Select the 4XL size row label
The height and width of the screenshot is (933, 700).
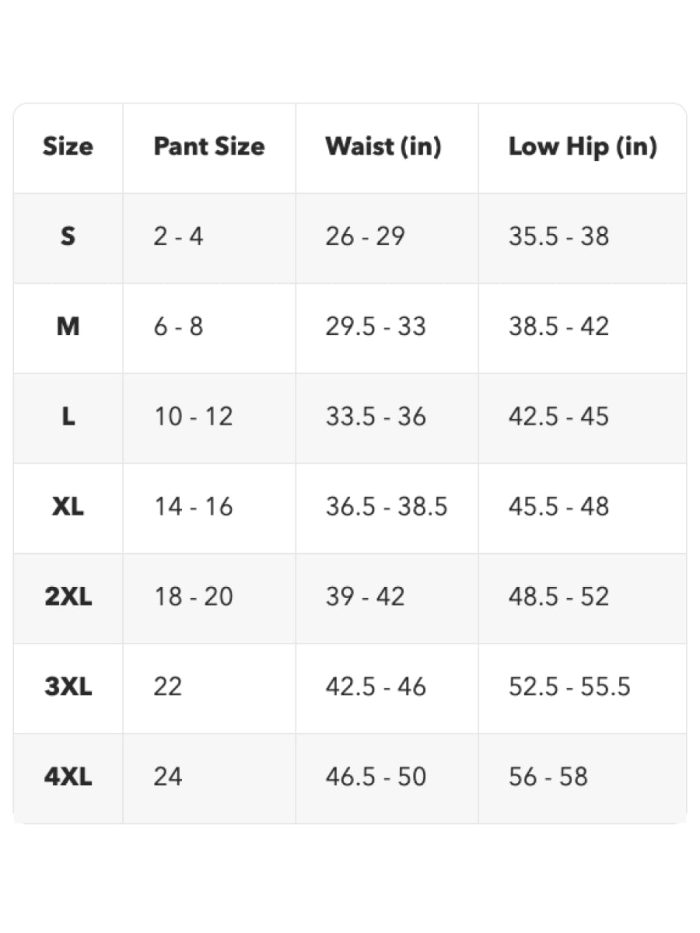click(68, 777)
